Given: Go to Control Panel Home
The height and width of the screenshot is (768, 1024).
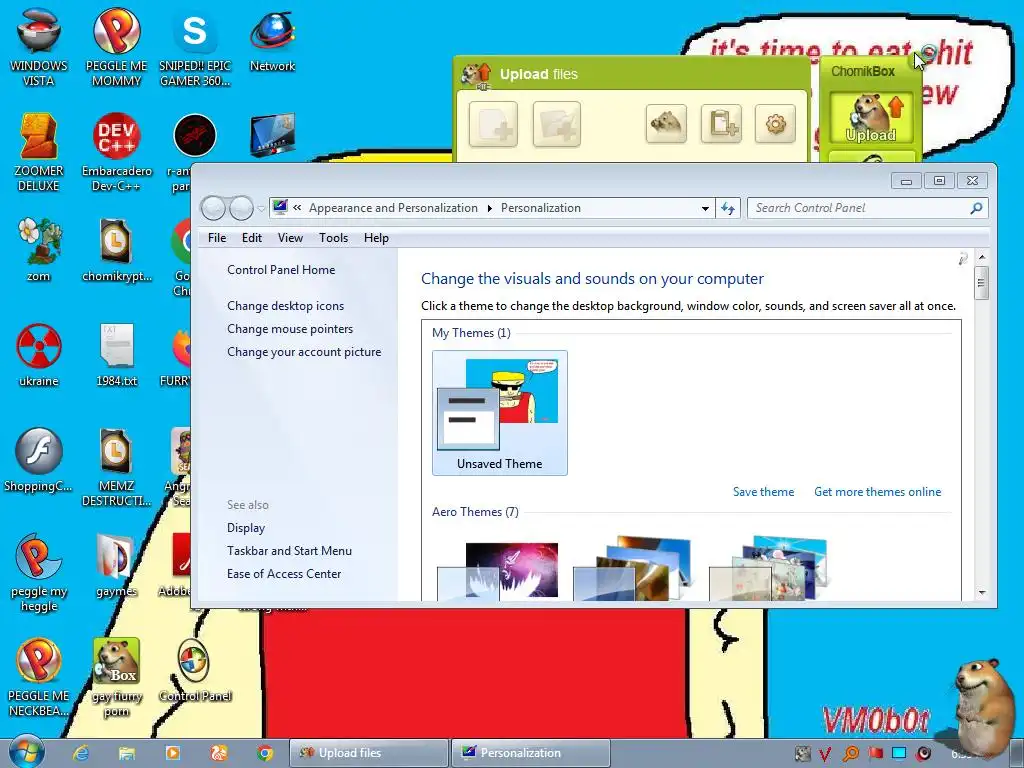Looking at the screenshot, I should (x=281, y=270).
